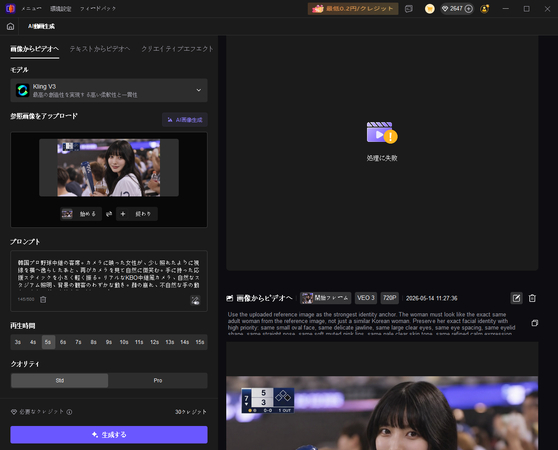The height and width of the screenshot is (450, 558).
Task: Select 10s duration
Action: click(x=124, y=342)
